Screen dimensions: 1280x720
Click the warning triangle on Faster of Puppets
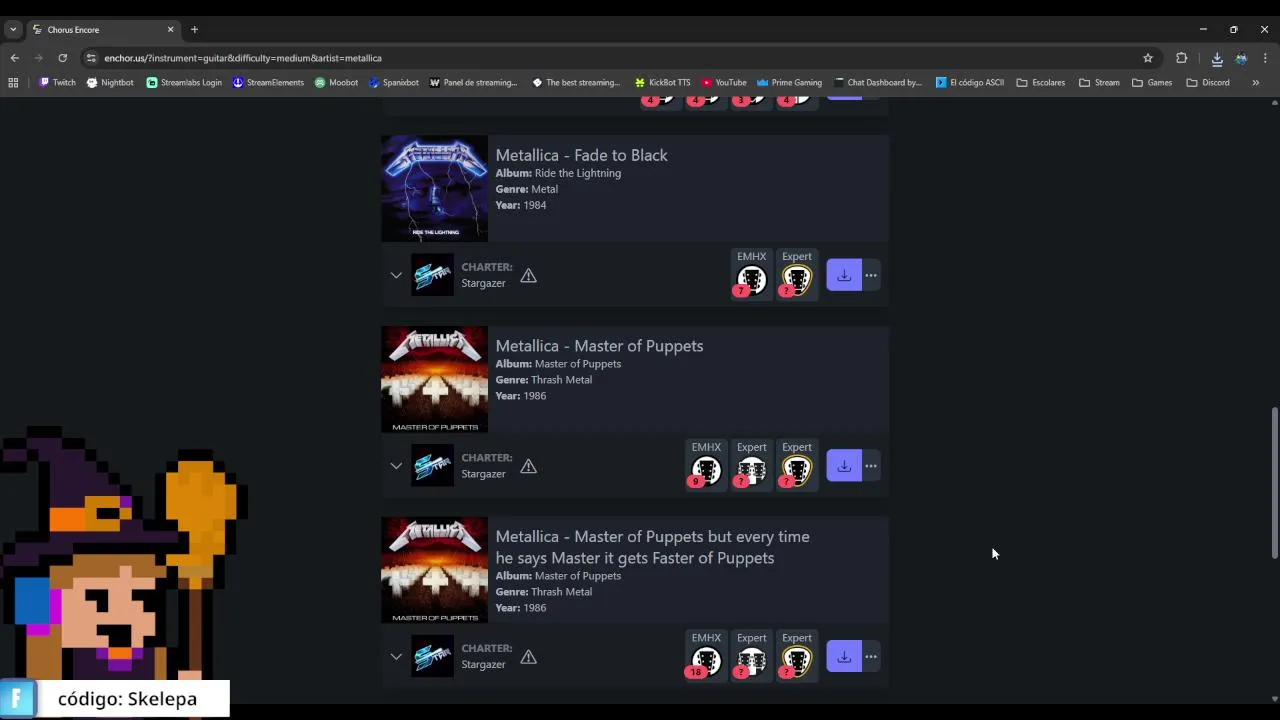tap(528, 657)
